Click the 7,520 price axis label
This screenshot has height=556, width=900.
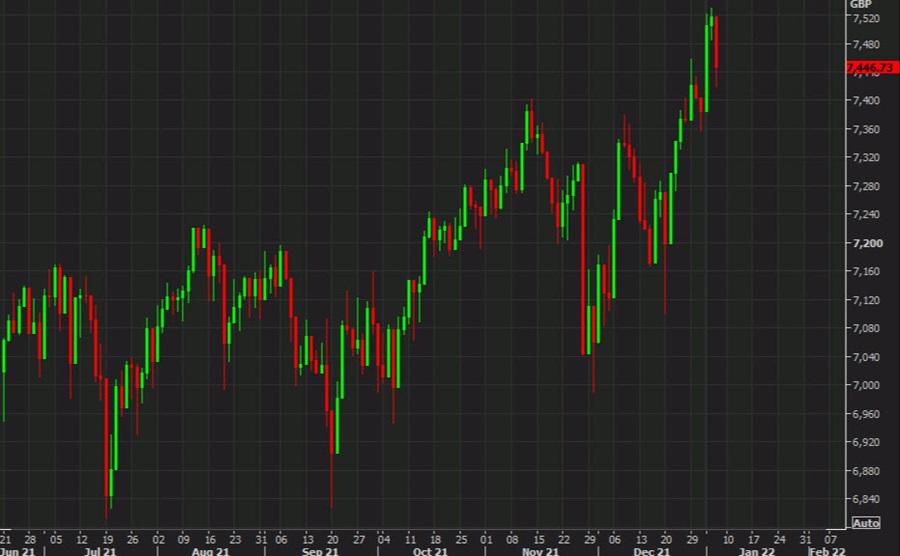click(866, 18)
